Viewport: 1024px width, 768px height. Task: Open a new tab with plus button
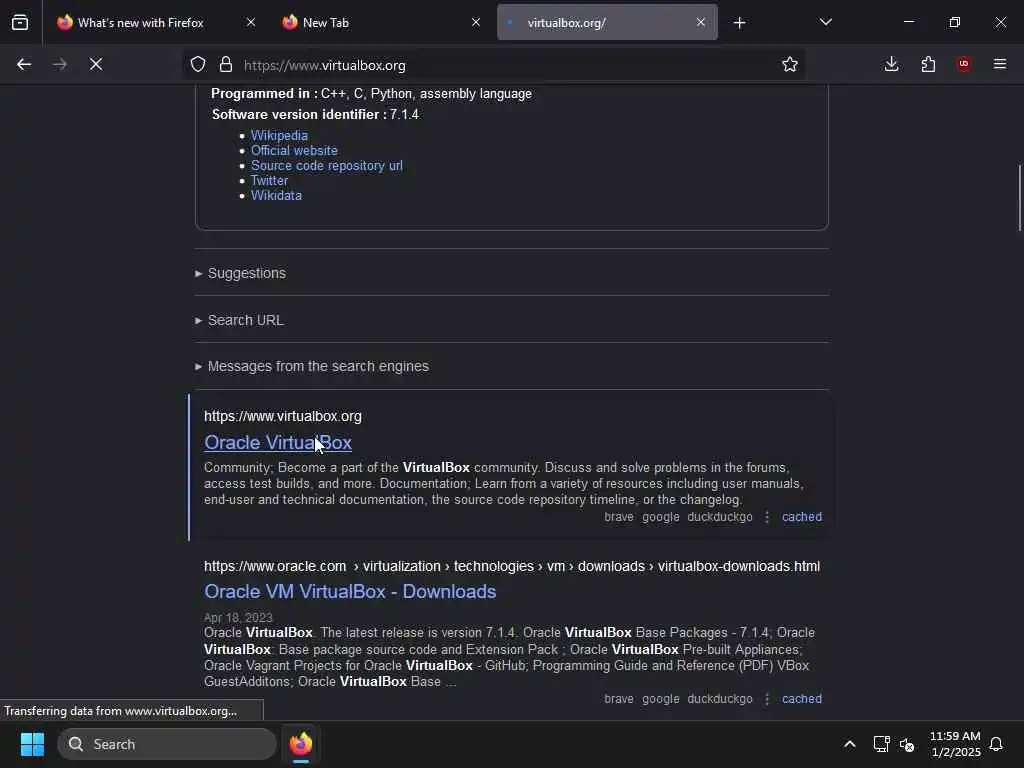[x=739, y=23]
